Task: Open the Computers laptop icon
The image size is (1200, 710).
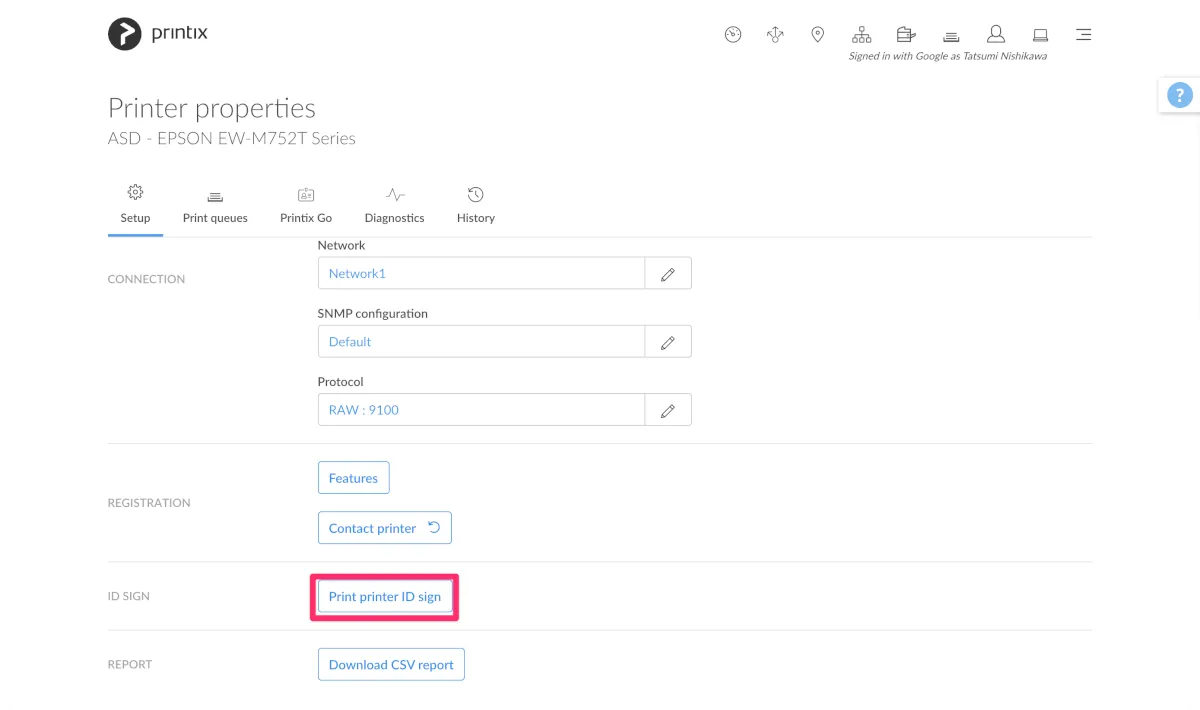Action: [x=1040, y=35]
